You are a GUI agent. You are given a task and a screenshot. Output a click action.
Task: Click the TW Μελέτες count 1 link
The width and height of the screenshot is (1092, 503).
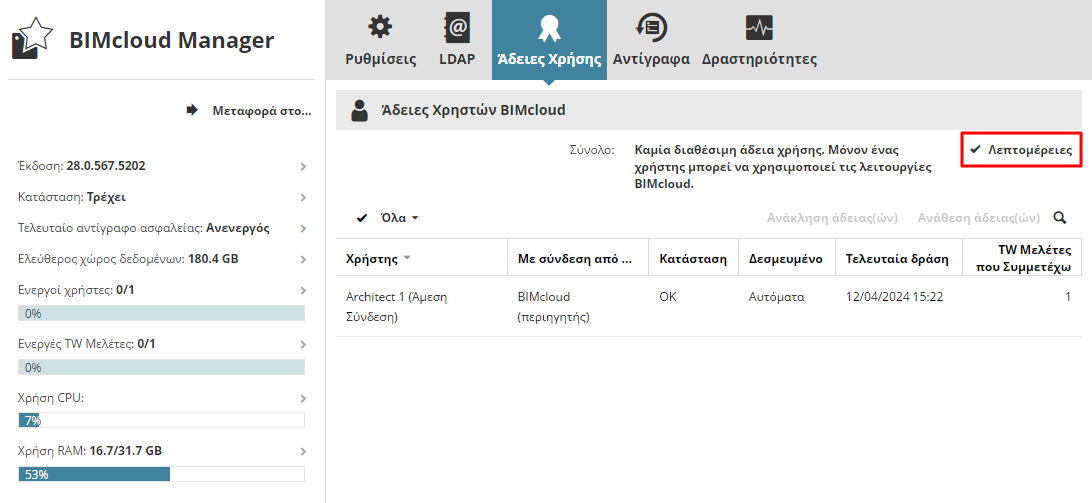point(1067,297)
